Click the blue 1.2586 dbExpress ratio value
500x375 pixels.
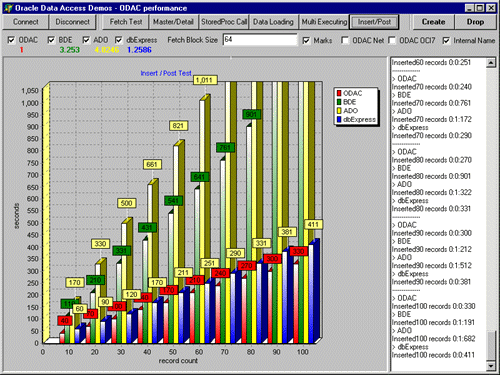click(139, 50)
